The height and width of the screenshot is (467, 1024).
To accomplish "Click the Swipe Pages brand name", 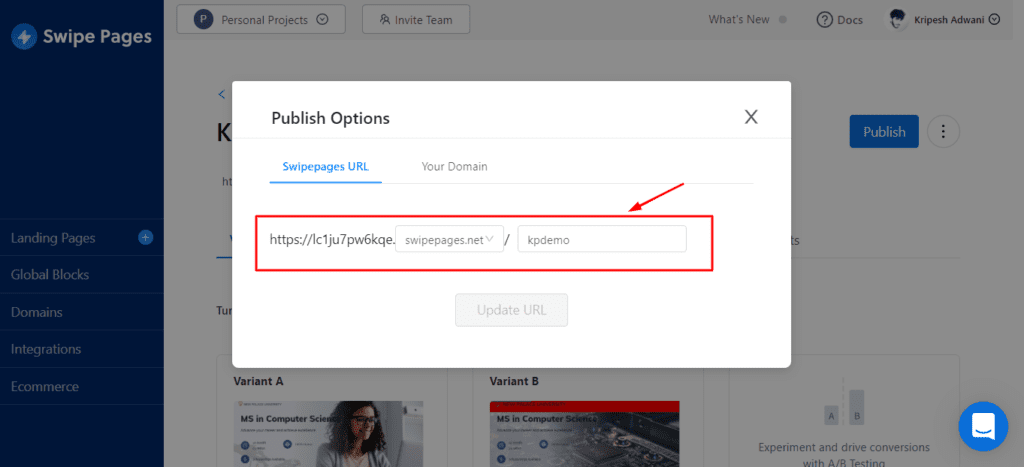I will tap(97, 37).
